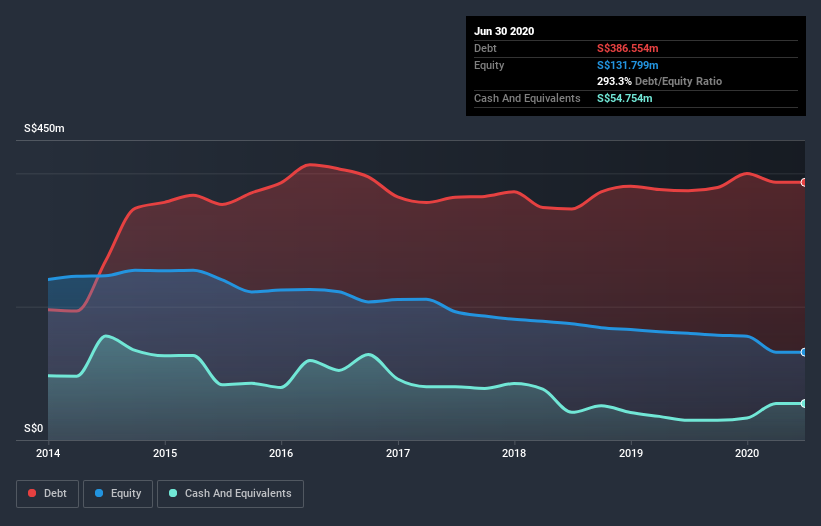Image resolution: width=821 pixels, height=526 pixels.
Task: Click the 2016 x-axis label
Action: (281, 453)
